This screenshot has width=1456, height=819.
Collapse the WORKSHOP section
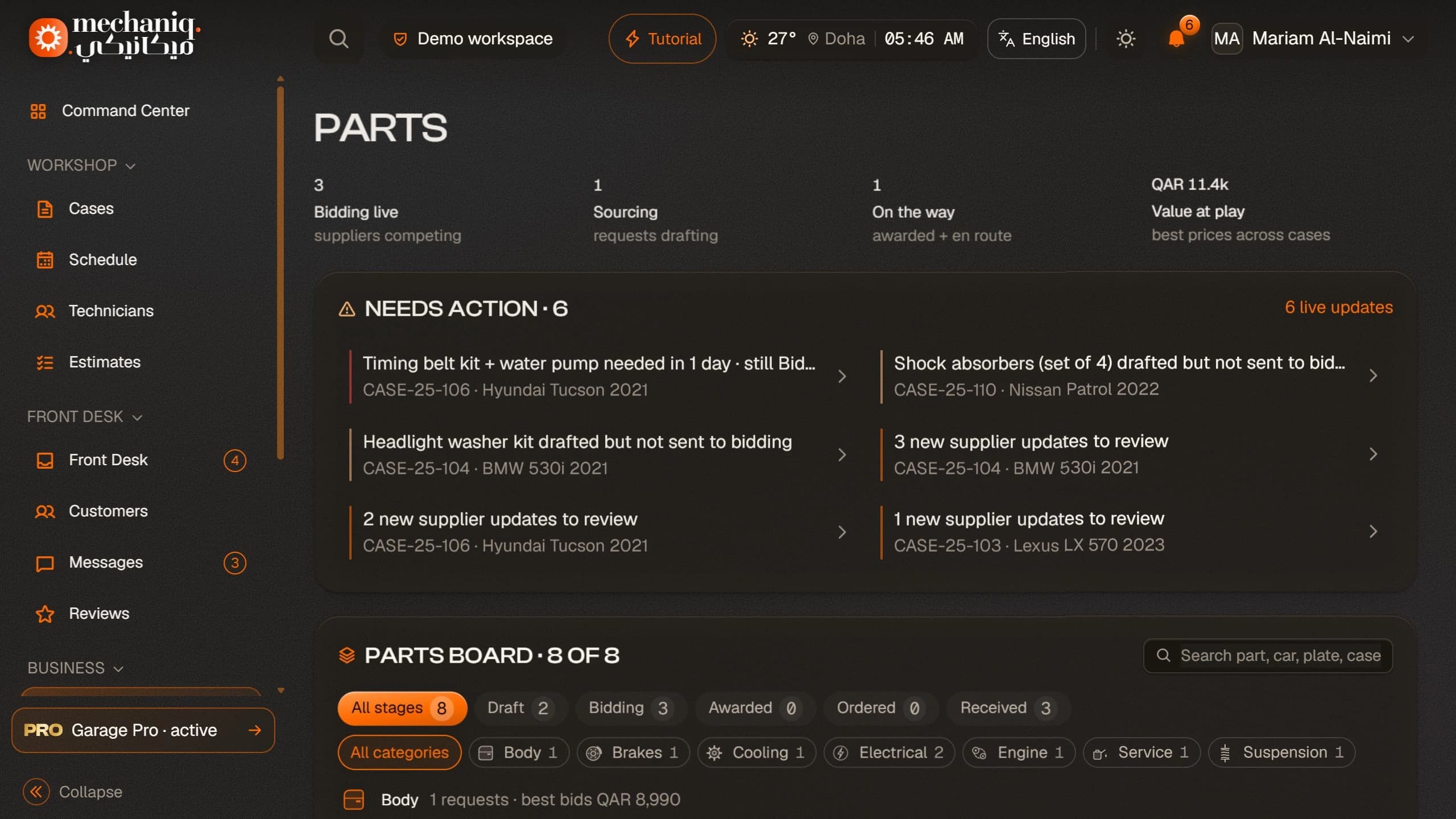point(81,166)
